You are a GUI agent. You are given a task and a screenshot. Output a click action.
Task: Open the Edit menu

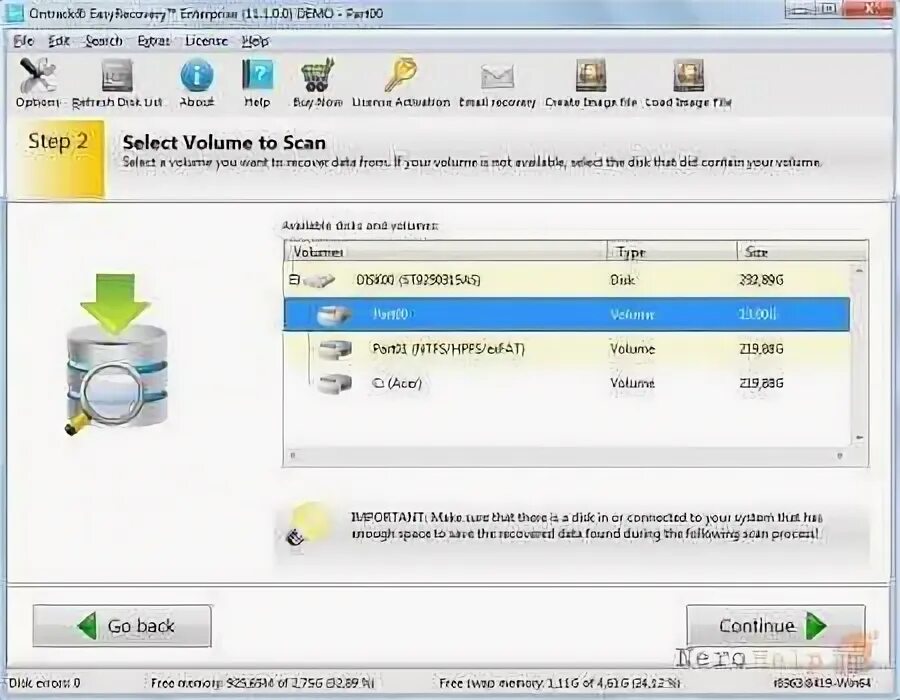(59, 41)
